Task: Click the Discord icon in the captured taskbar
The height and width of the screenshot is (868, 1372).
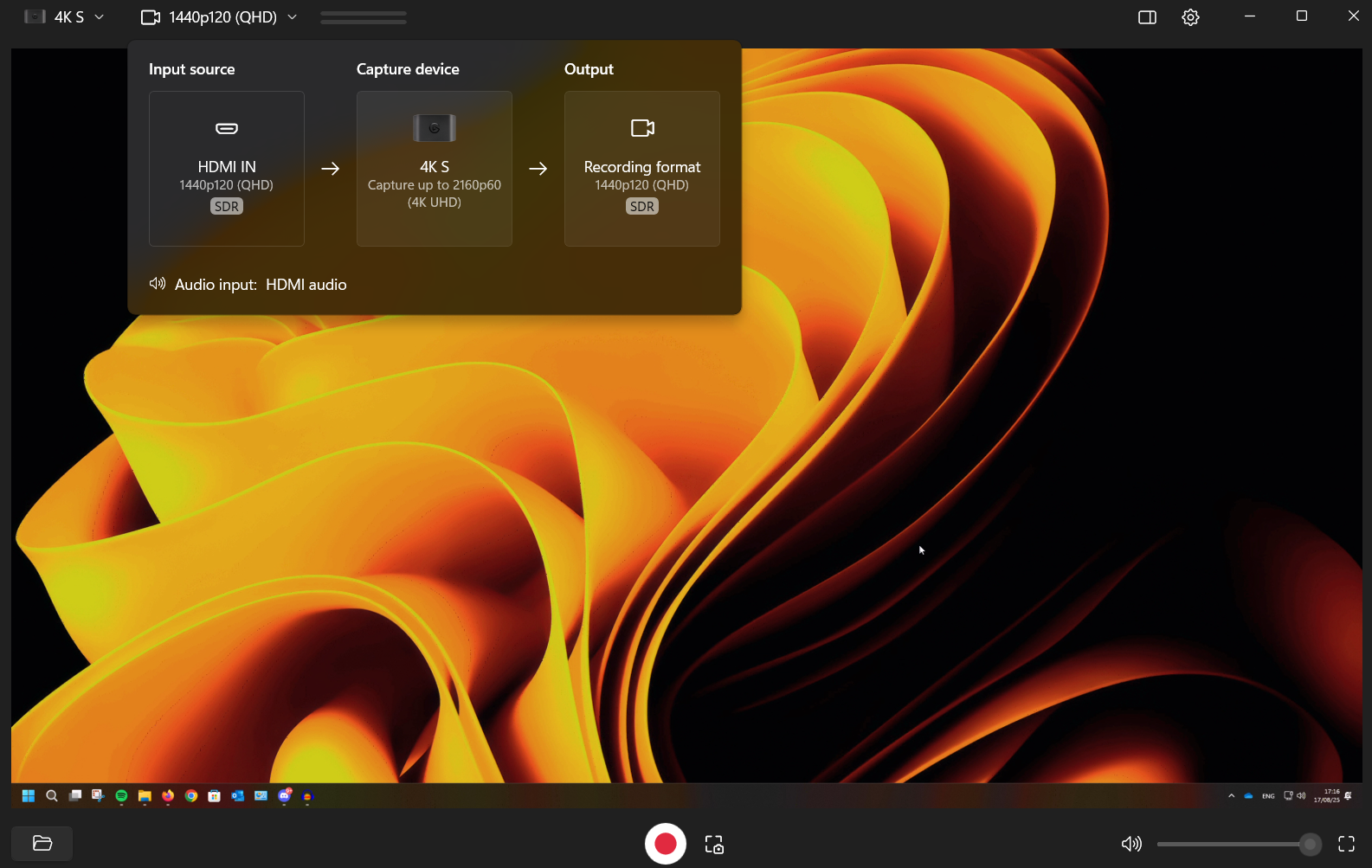Action: point(284,796)
